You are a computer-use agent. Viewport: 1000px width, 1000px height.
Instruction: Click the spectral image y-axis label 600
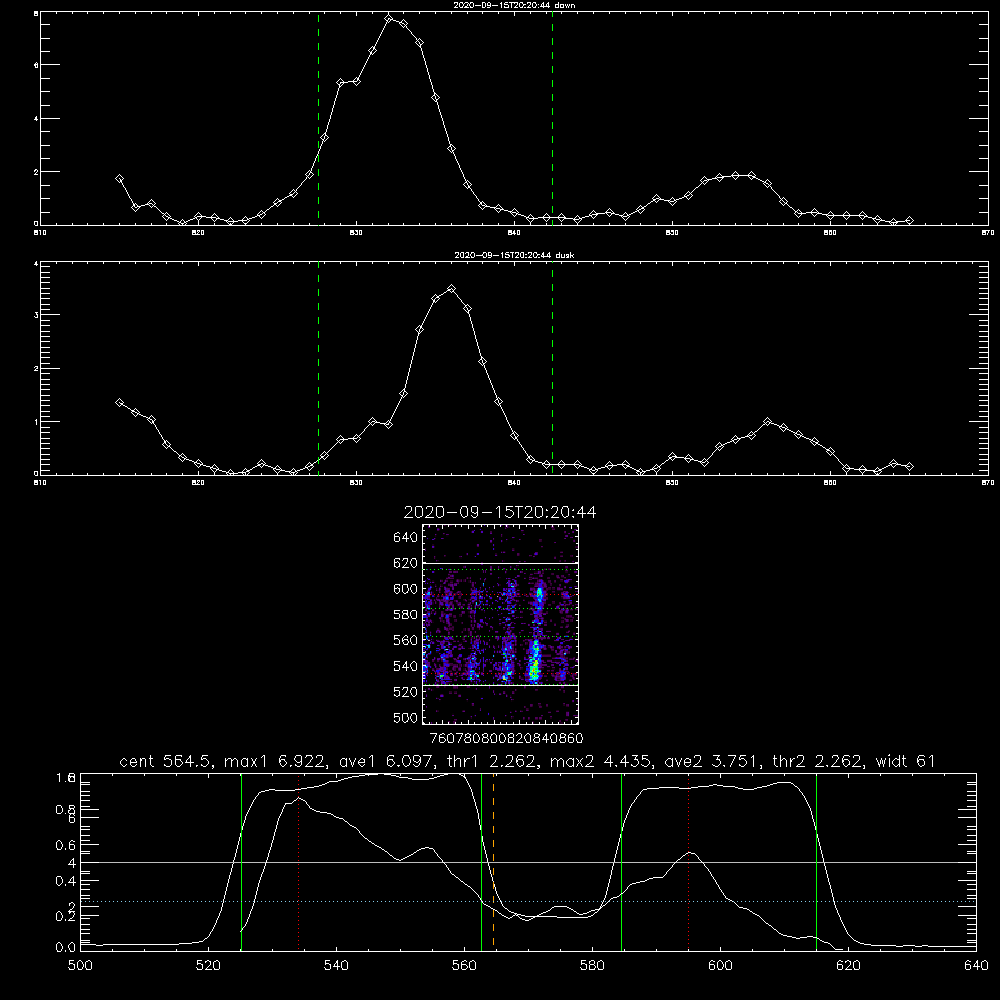[406, 589]
